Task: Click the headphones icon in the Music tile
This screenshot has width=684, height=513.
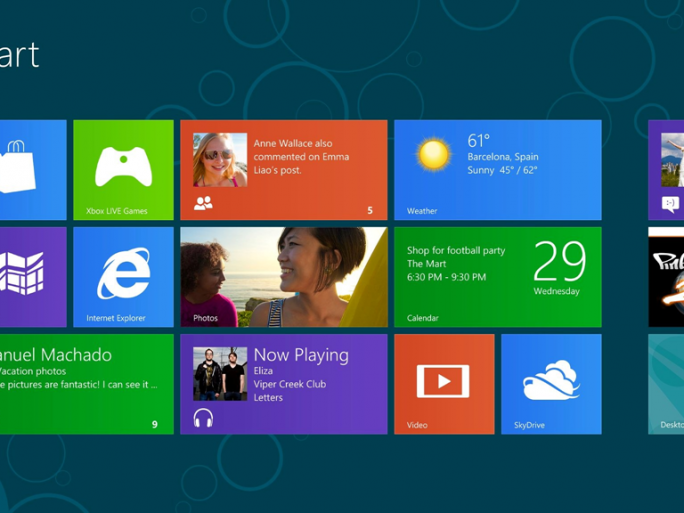Action: (x=203, y=418)
